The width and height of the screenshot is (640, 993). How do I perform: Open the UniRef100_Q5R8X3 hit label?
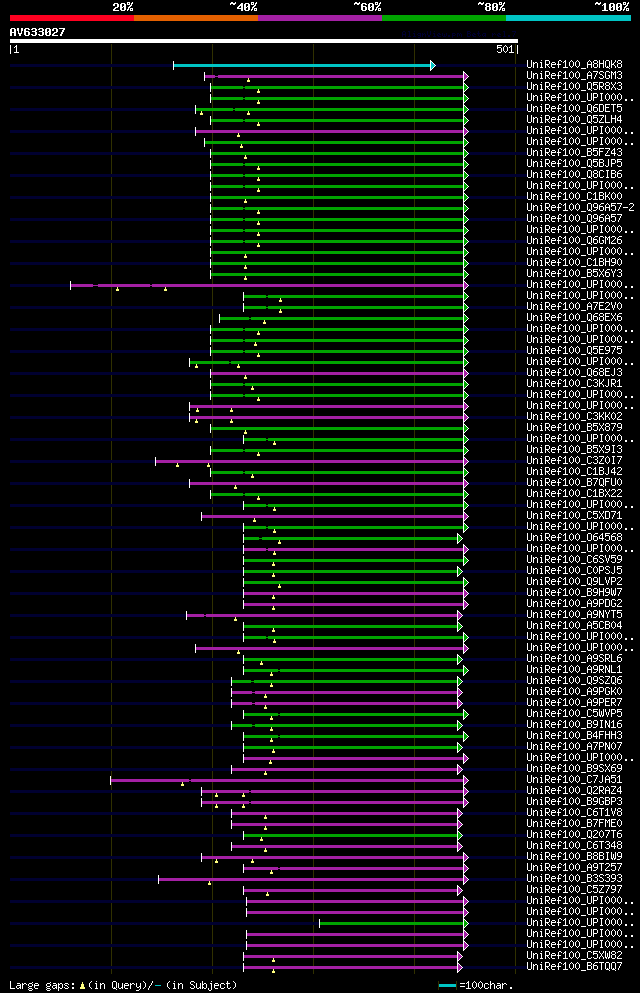click(x=574, y=86)
